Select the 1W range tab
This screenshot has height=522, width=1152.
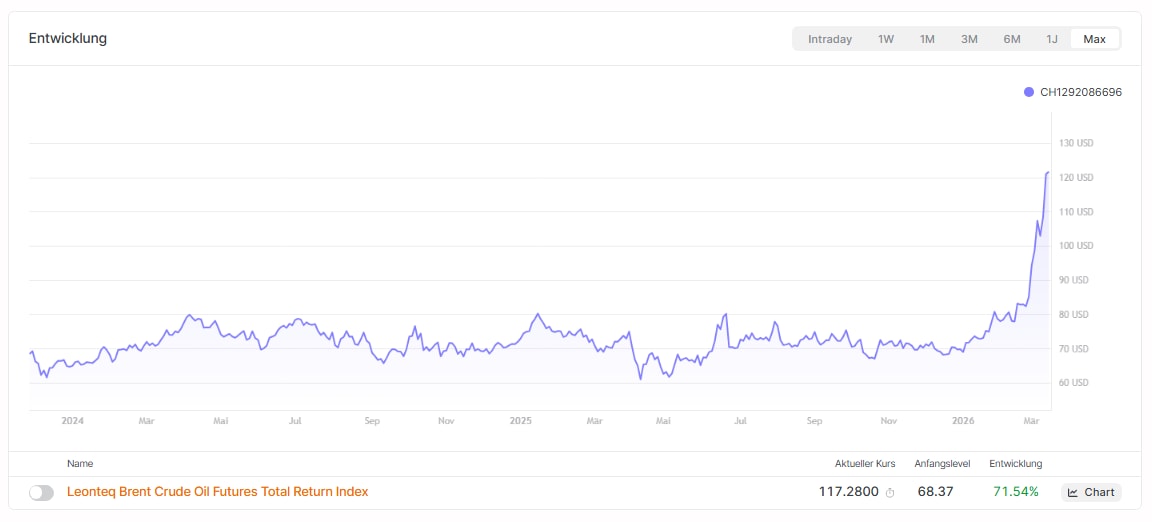[886, 39]
